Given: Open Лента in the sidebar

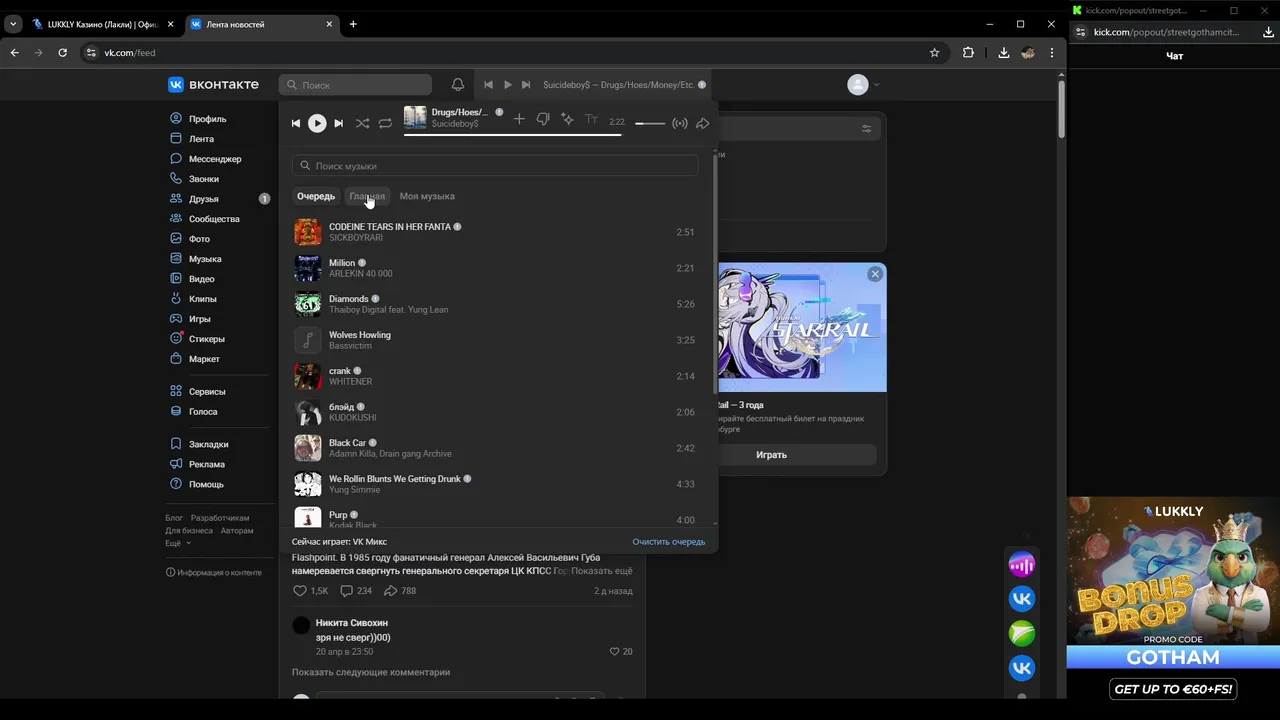Looking at the screenshot, I should (201, 139).
